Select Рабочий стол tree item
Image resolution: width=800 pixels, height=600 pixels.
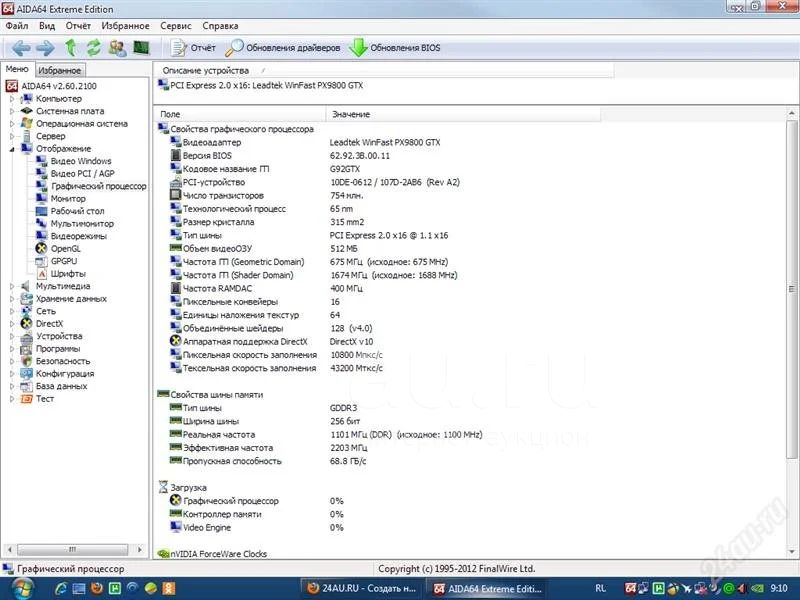[77, 211]
